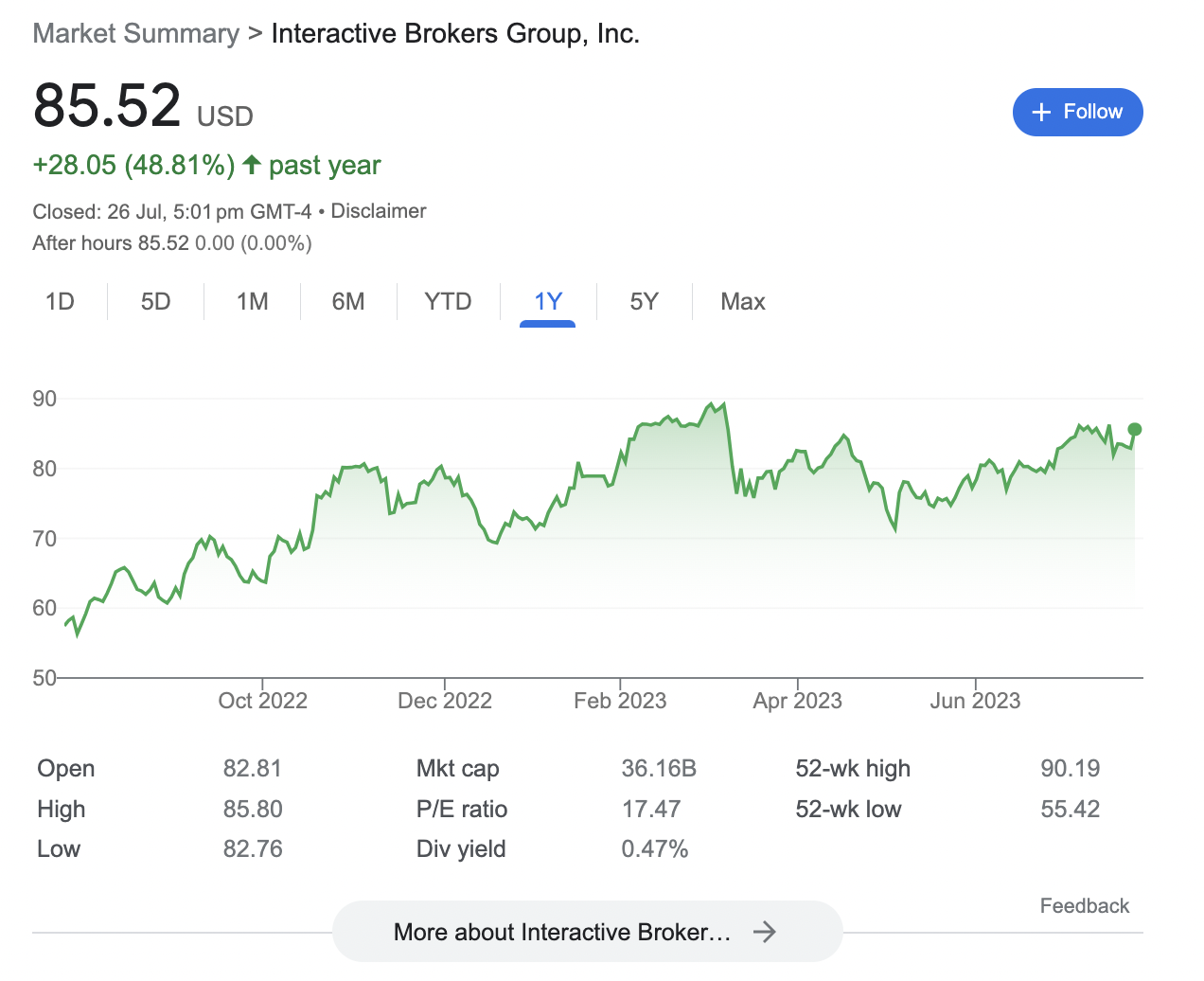Click the Feb 2023 point on chart axis
1204x981 pixels.
620,701
